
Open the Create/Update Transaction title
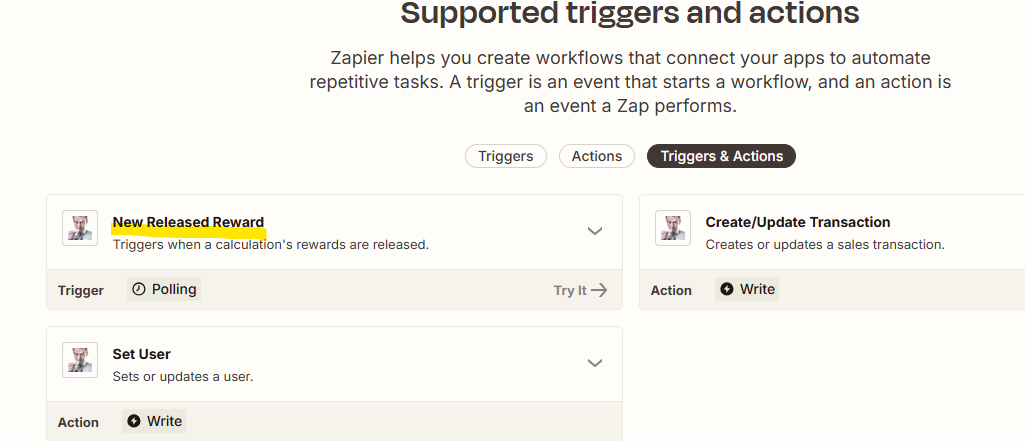click(798, 222)
